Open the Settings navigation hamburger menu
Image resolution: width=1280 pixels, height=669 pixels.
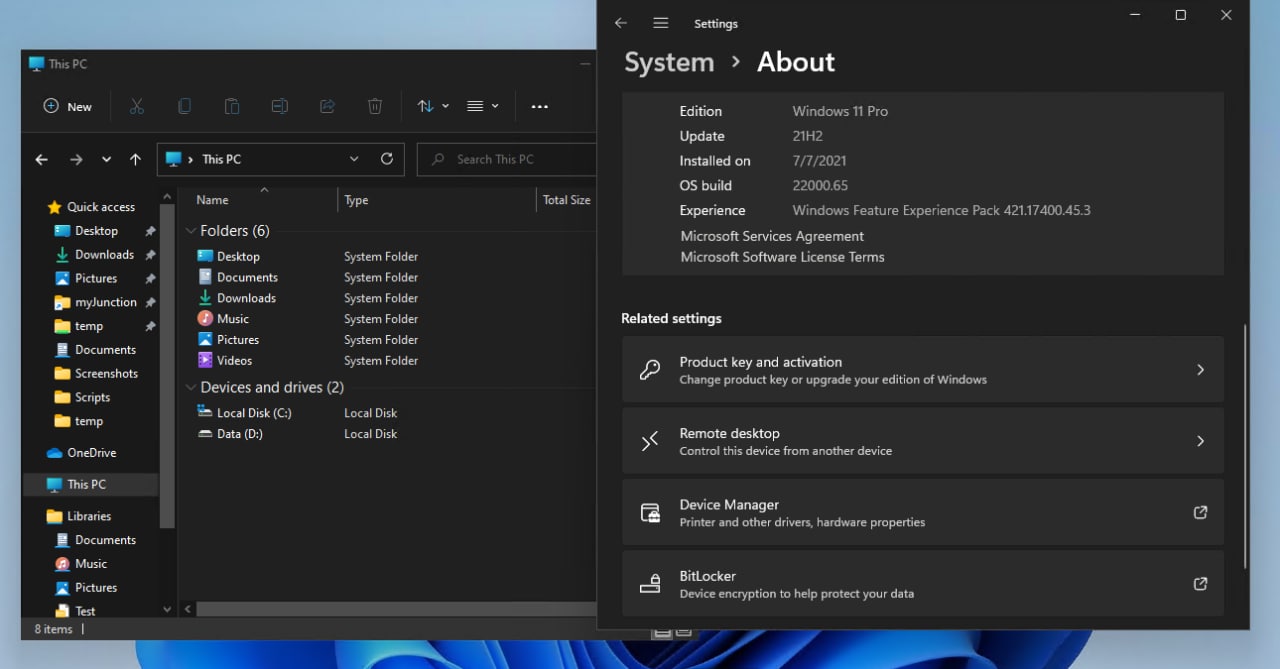[x=660, y=23]
